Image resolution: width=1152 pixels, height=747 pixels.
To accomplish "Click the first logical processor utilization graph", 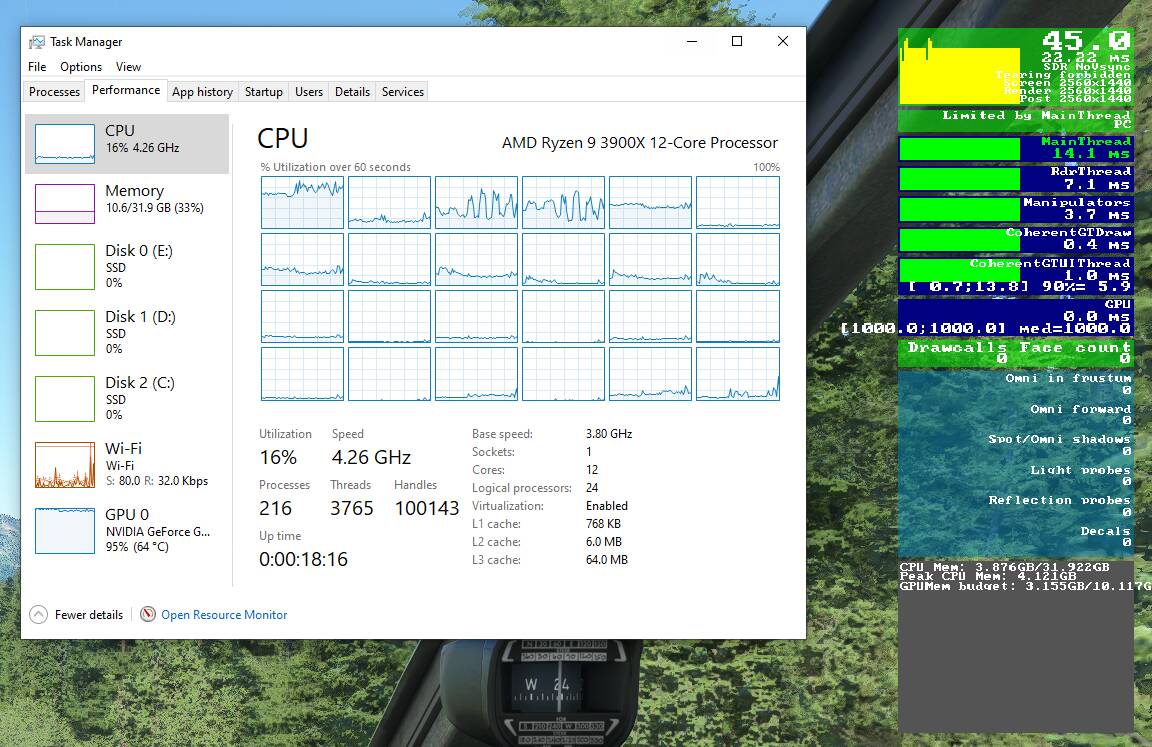I will 302,203.
